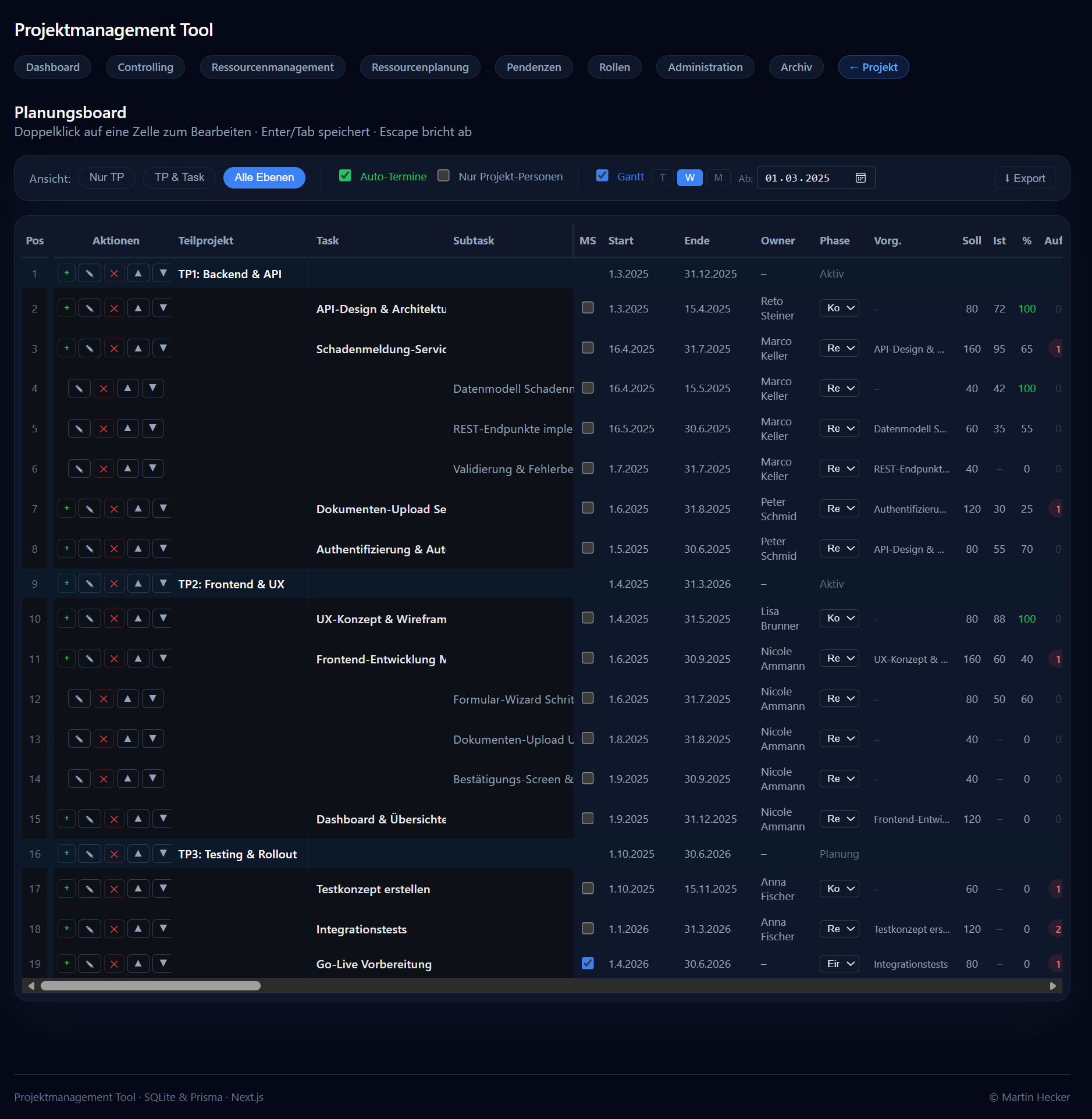Check milestone box for Dokumenten-Upload Service
1092x1119 pixels.
(x=588, y=508)
